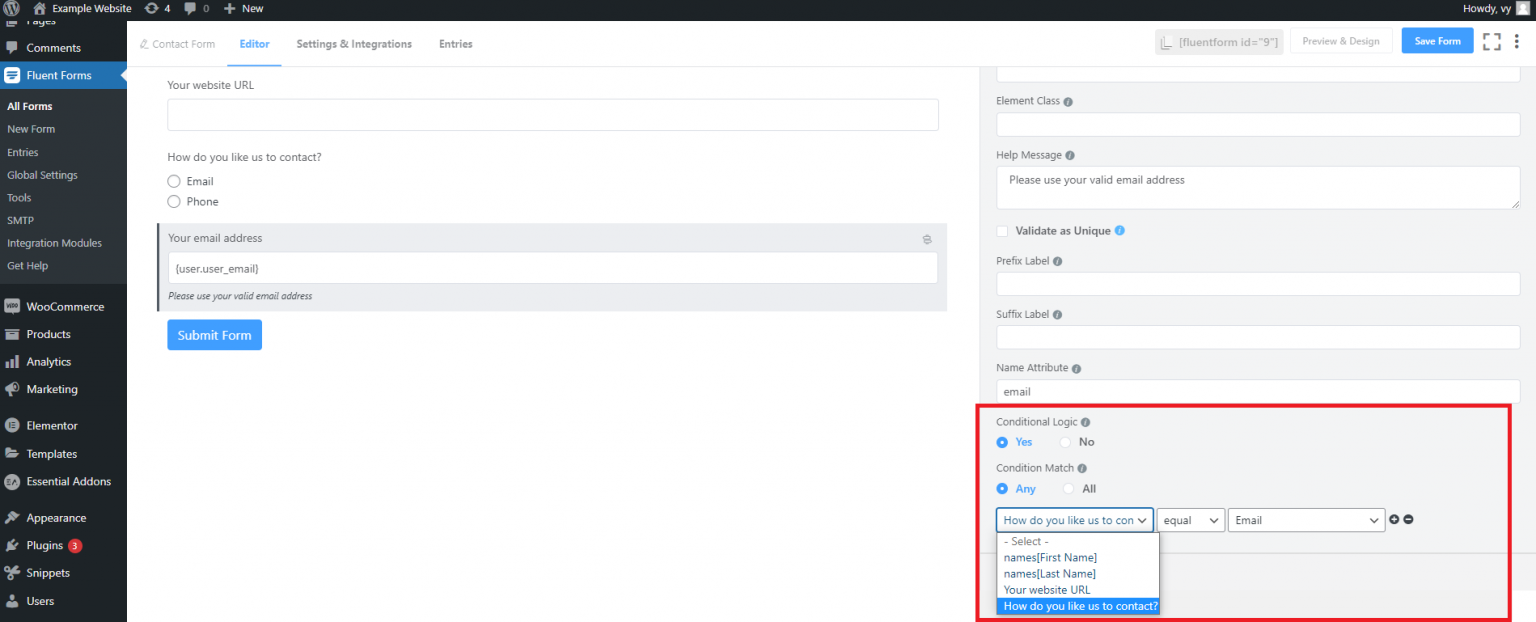Viewport: 1536px width, 622px height.
Task: Expand the Email value dropdown
Action: click(x=1306, y=520)
